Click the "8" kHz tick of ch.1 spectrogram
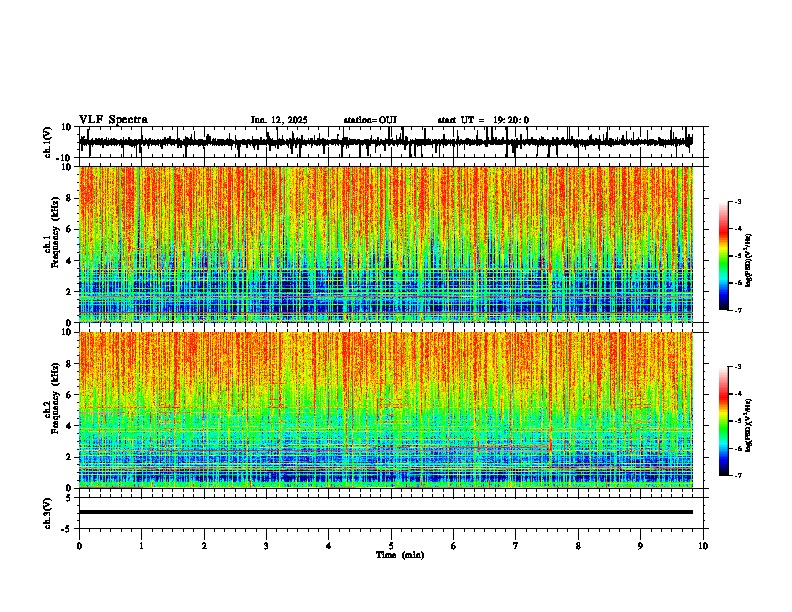 (x=69, y=198)
